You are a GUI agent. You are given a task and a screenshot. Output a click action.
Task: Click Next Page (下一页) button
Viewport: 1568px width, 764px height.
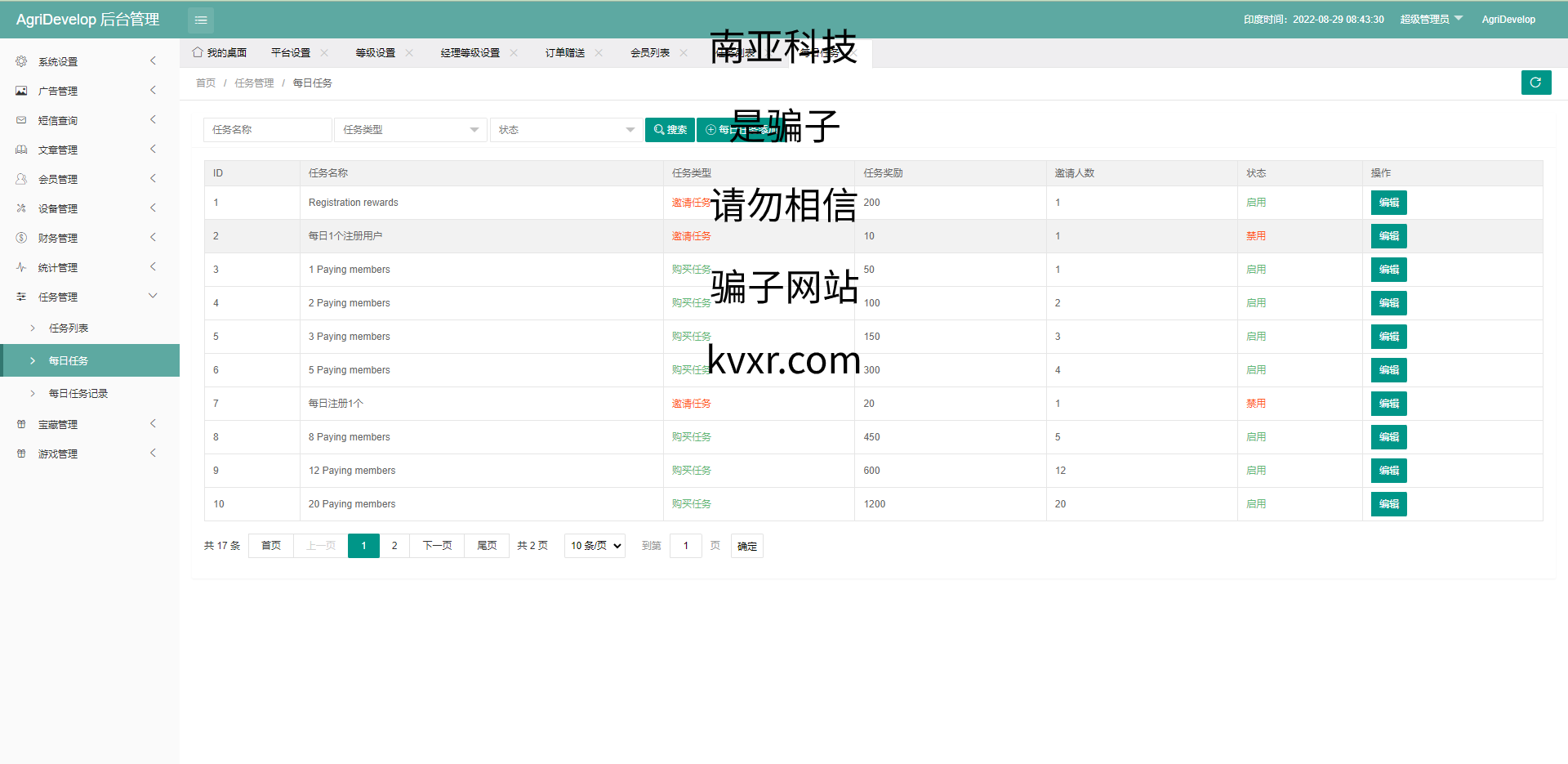click(x=437, y=546)
